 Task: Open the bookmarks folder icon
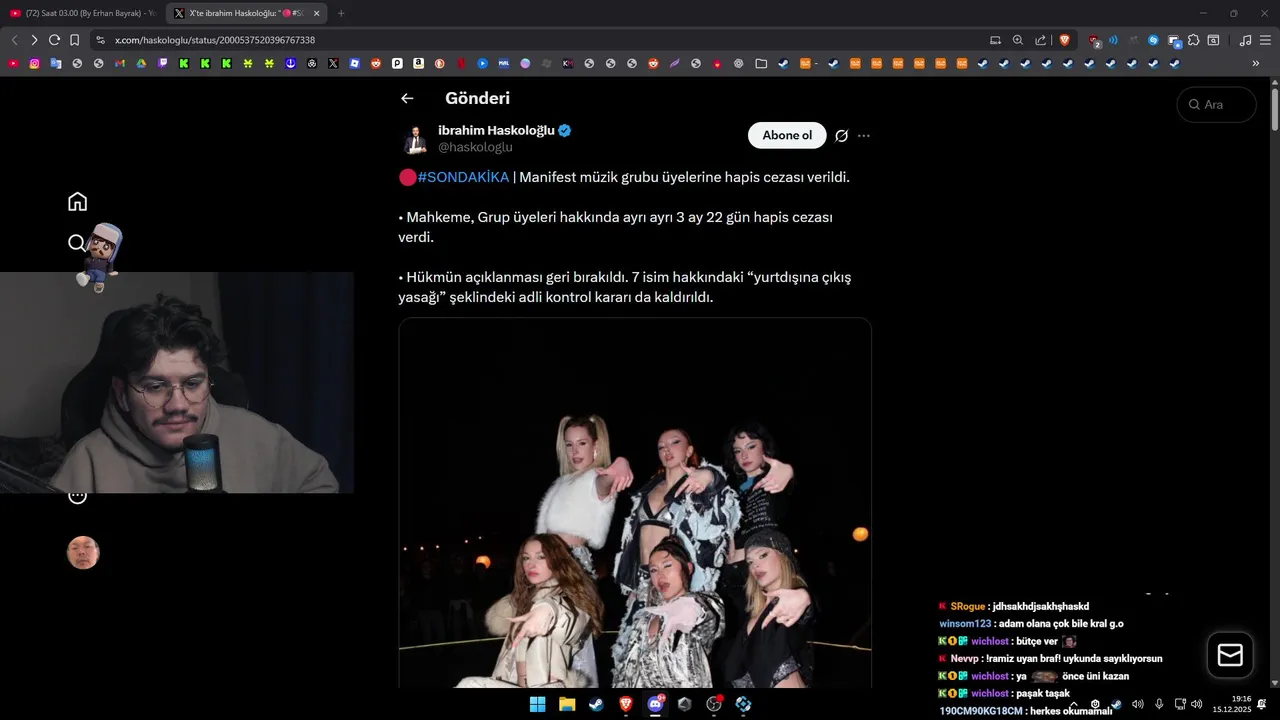tap(761, 63)
